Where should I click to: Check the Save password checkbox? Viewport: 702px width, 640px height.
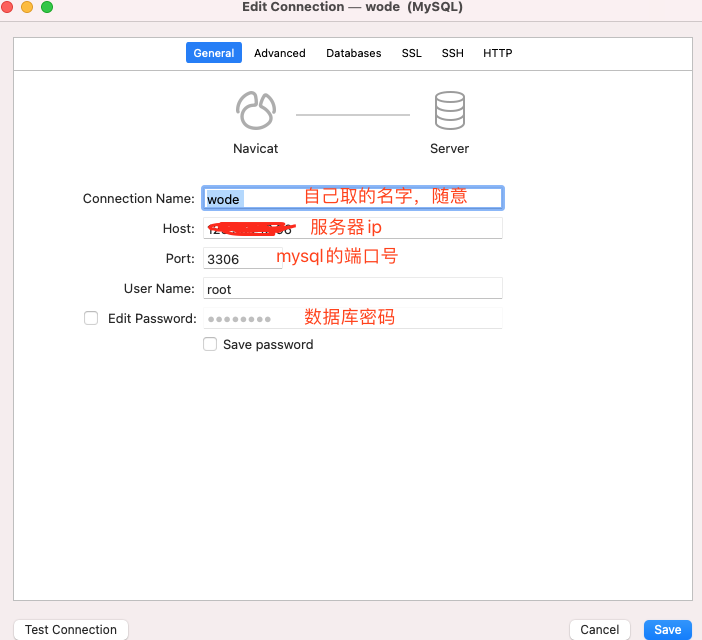(x=210, y=344)
